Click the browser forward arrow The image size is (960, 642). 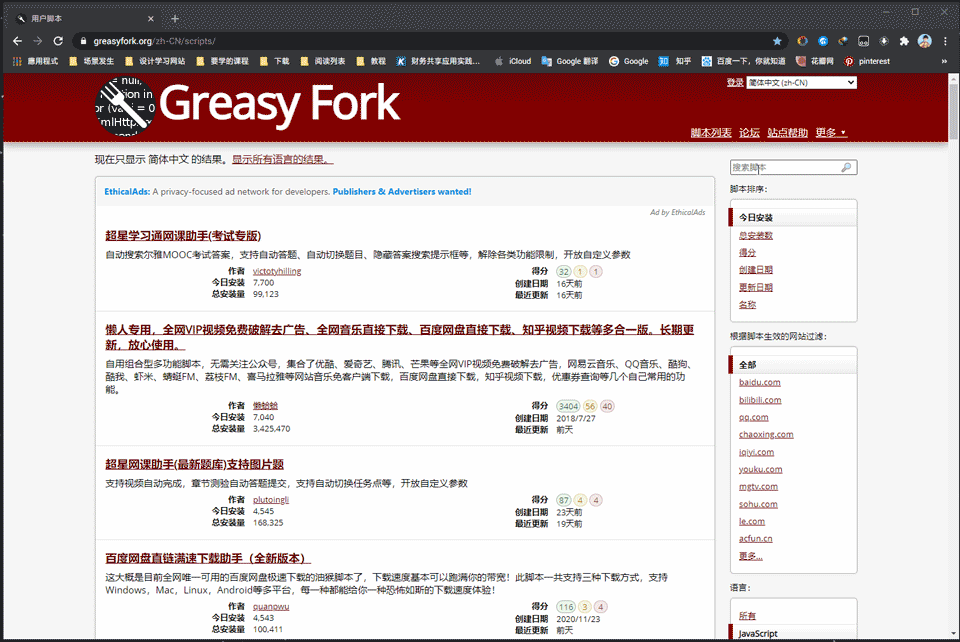pyautogui.click(x=37, y=41)
